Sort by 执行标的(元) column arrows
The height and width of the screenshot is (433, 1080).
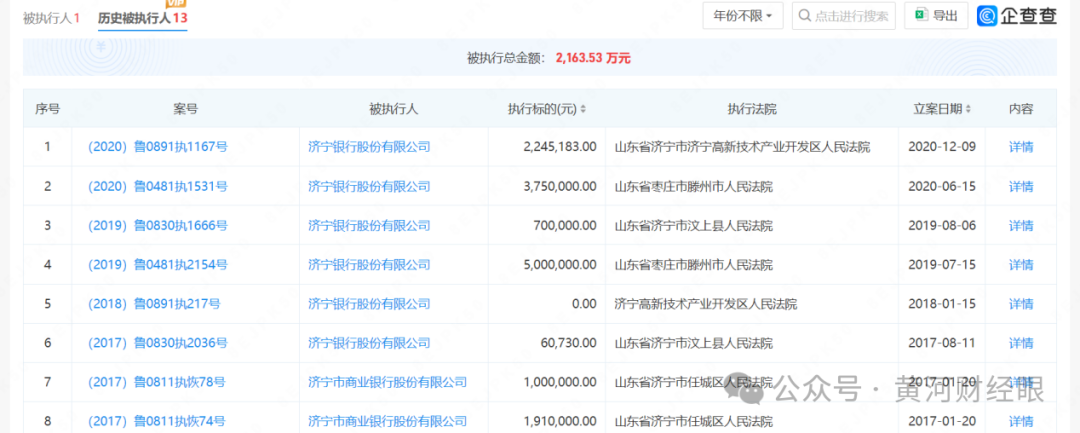(583, 109)
